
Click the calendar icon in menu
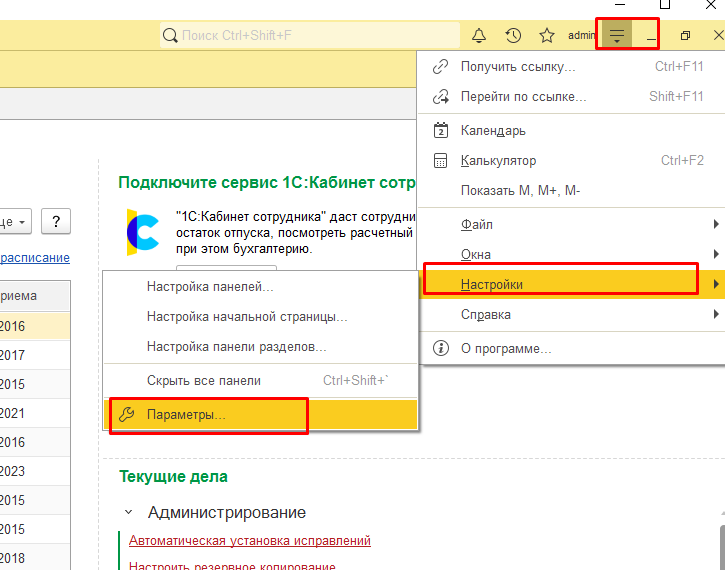click(x=441, y=130)
